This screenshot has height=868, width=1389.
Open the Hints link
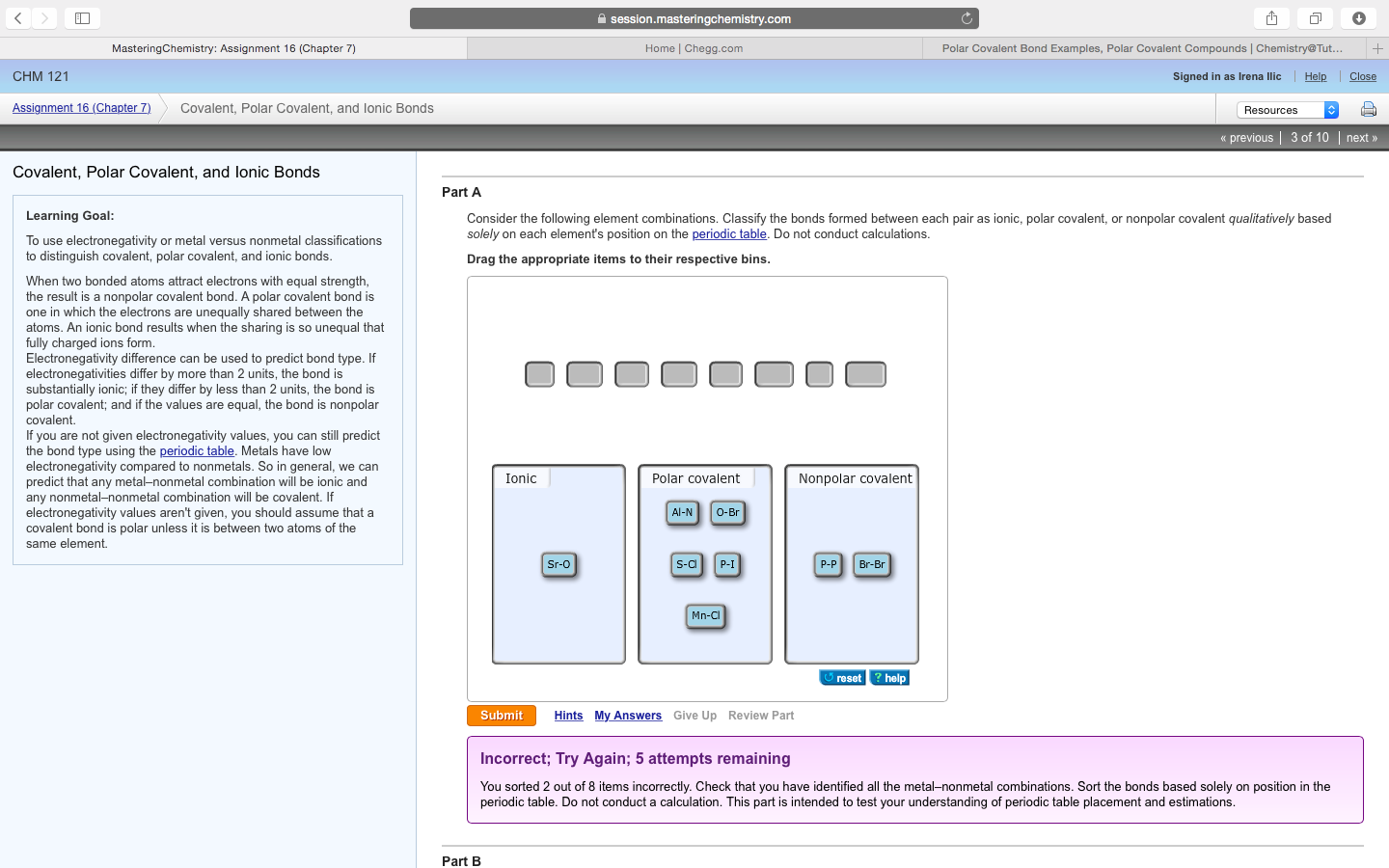568,716
